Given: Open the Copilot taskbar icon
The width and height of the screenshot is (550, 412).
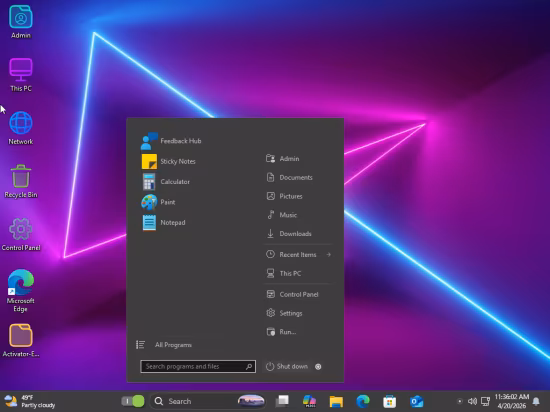Looking at the screenshot, I should [x=309, y=401].
